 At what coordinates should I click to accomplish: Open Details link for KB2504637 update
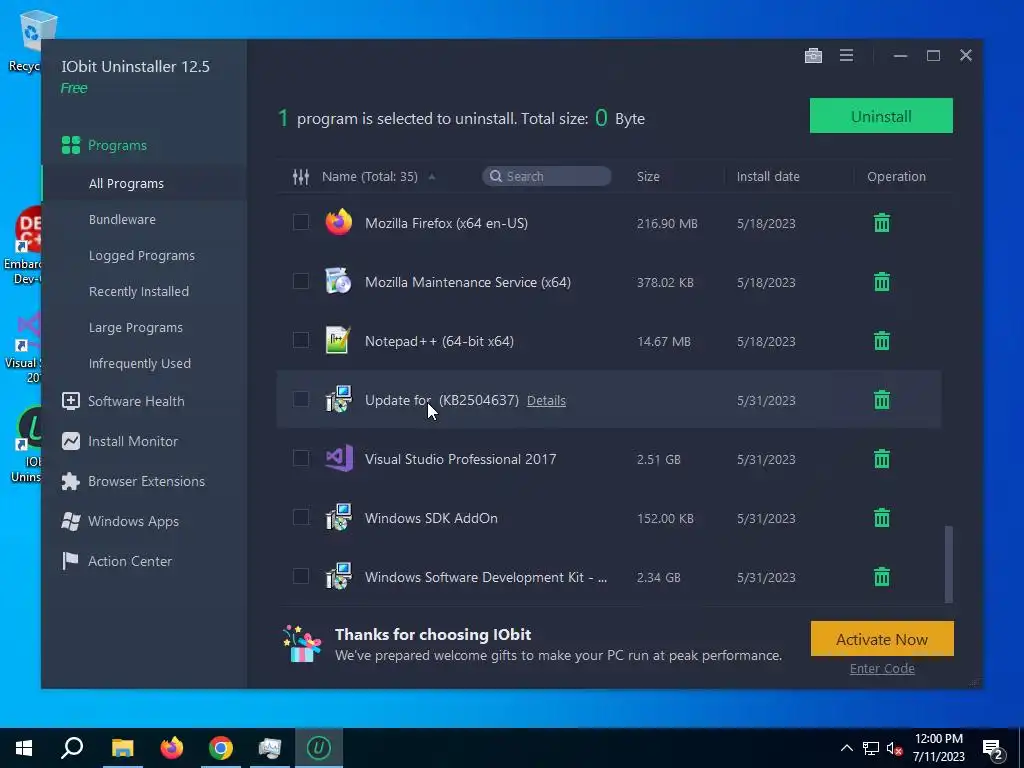point(546,400)
